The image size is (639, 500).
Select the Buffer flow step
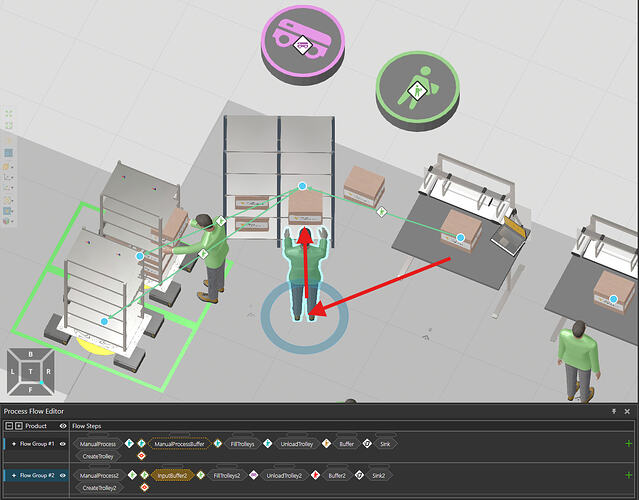pos(346,444)
